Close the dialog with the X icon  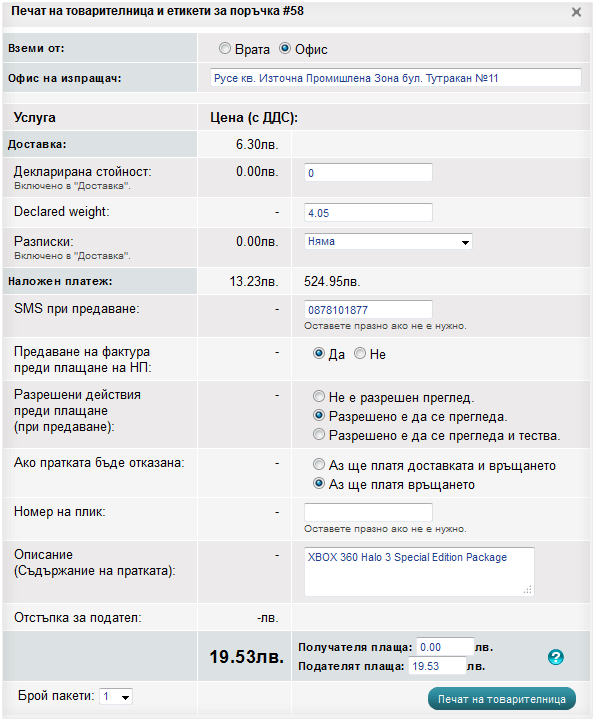point(576,12)
